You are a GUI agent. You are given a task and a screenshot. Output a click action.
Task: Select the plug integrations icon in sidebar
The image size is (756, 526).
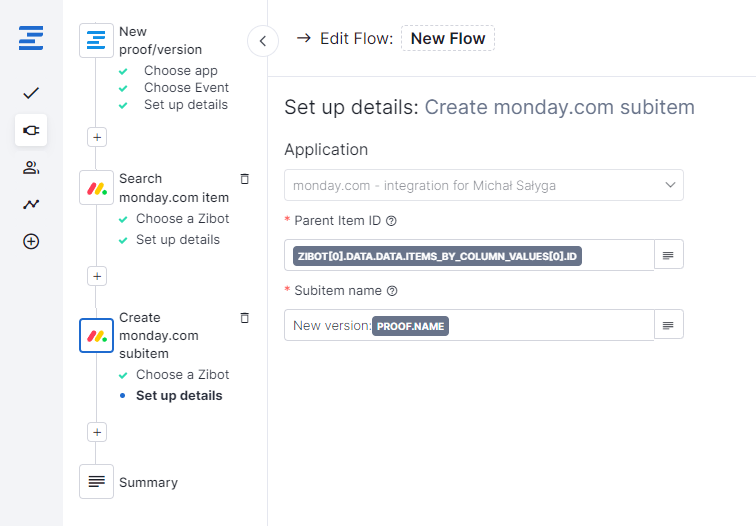tap(31, 130)
